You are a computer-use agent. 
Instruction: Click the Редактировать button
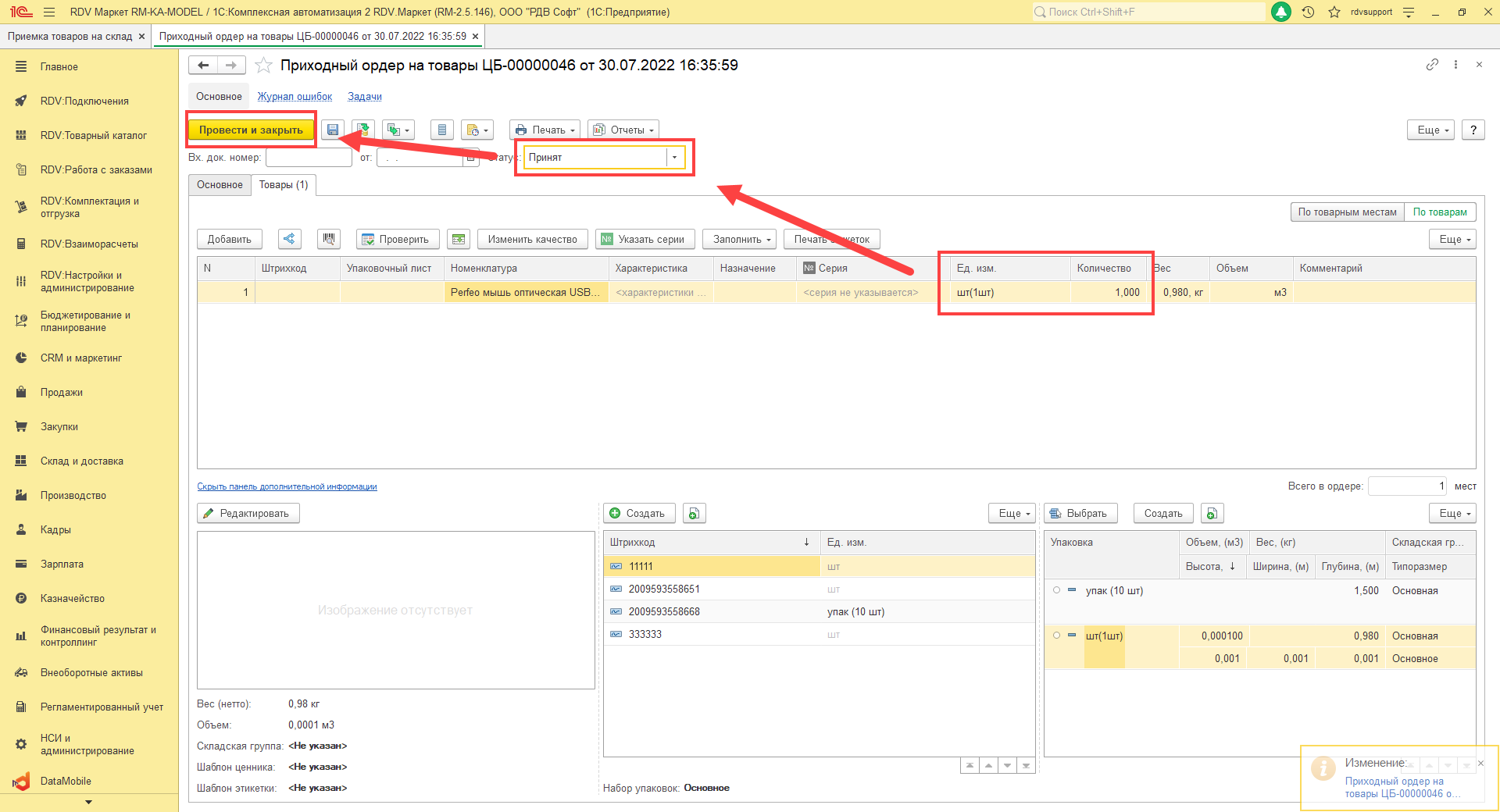point(248,513)
